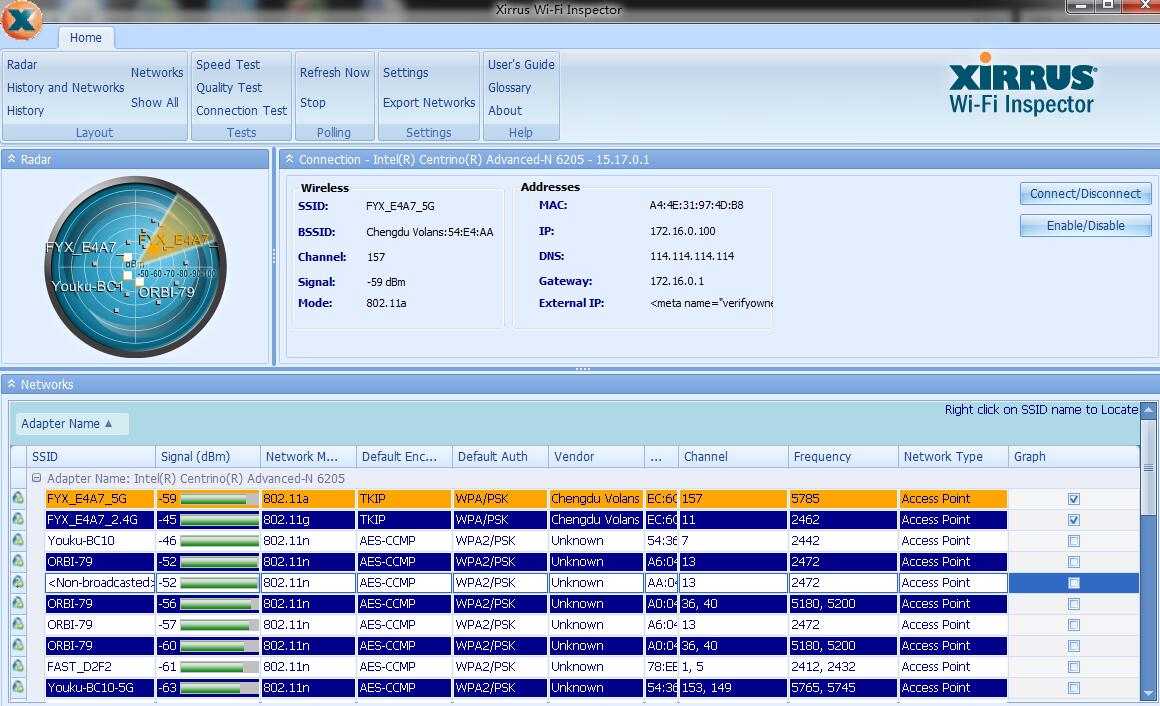
Task: Click the network icon beside Youku-BC10-5G row
Action: click(x=18, y=687)
